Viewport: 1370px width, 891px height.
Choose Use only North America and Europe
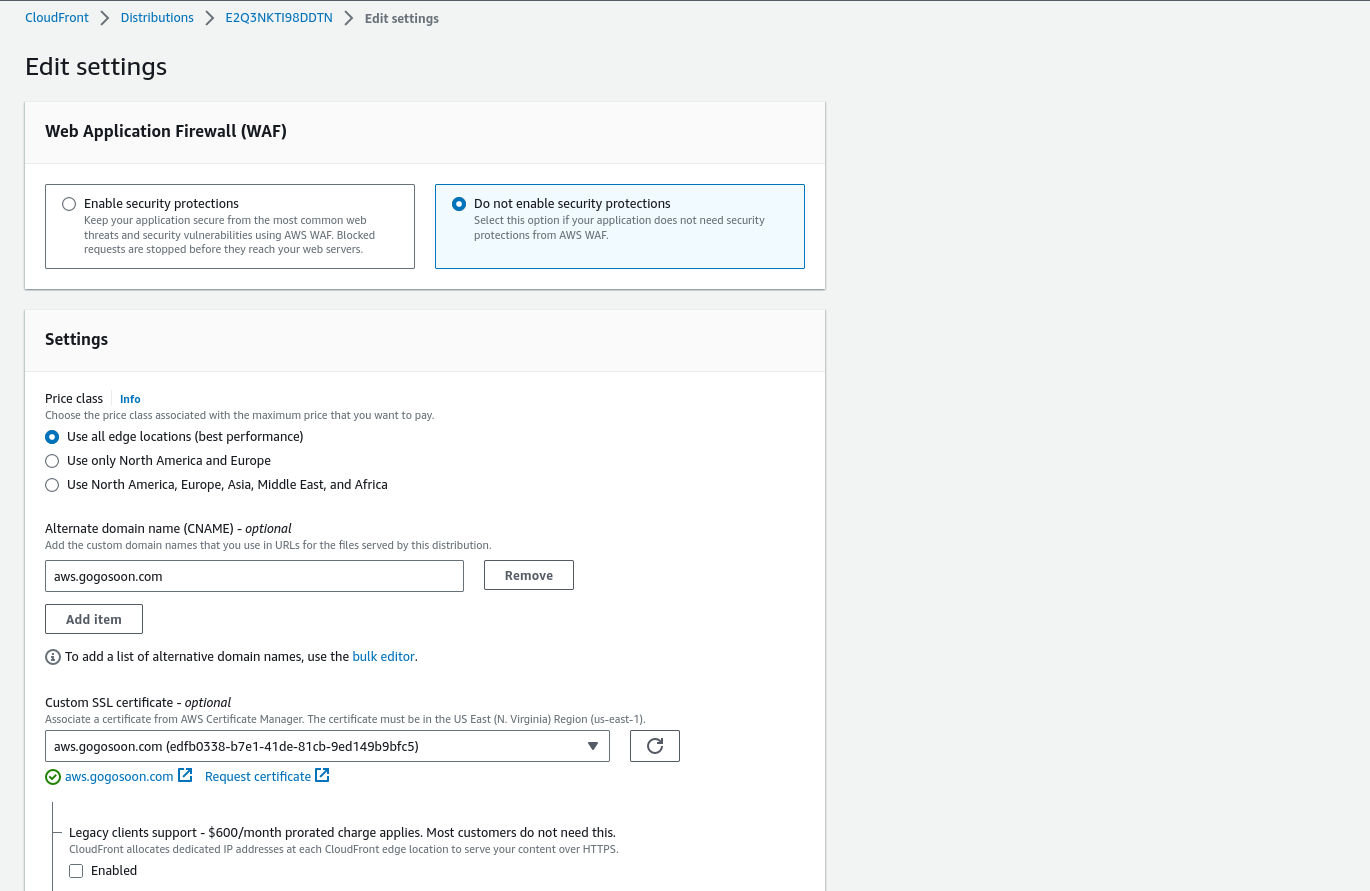click(52, 460)
